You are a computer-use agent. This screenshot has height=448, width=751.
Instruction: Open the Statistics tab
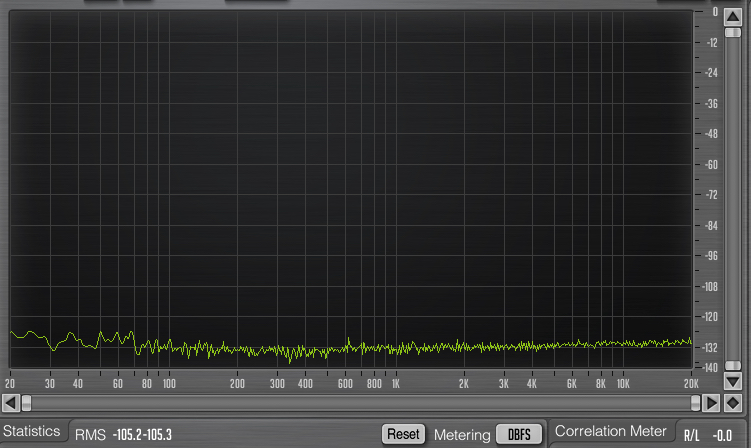pyautogui.click(x=32, y=431)
